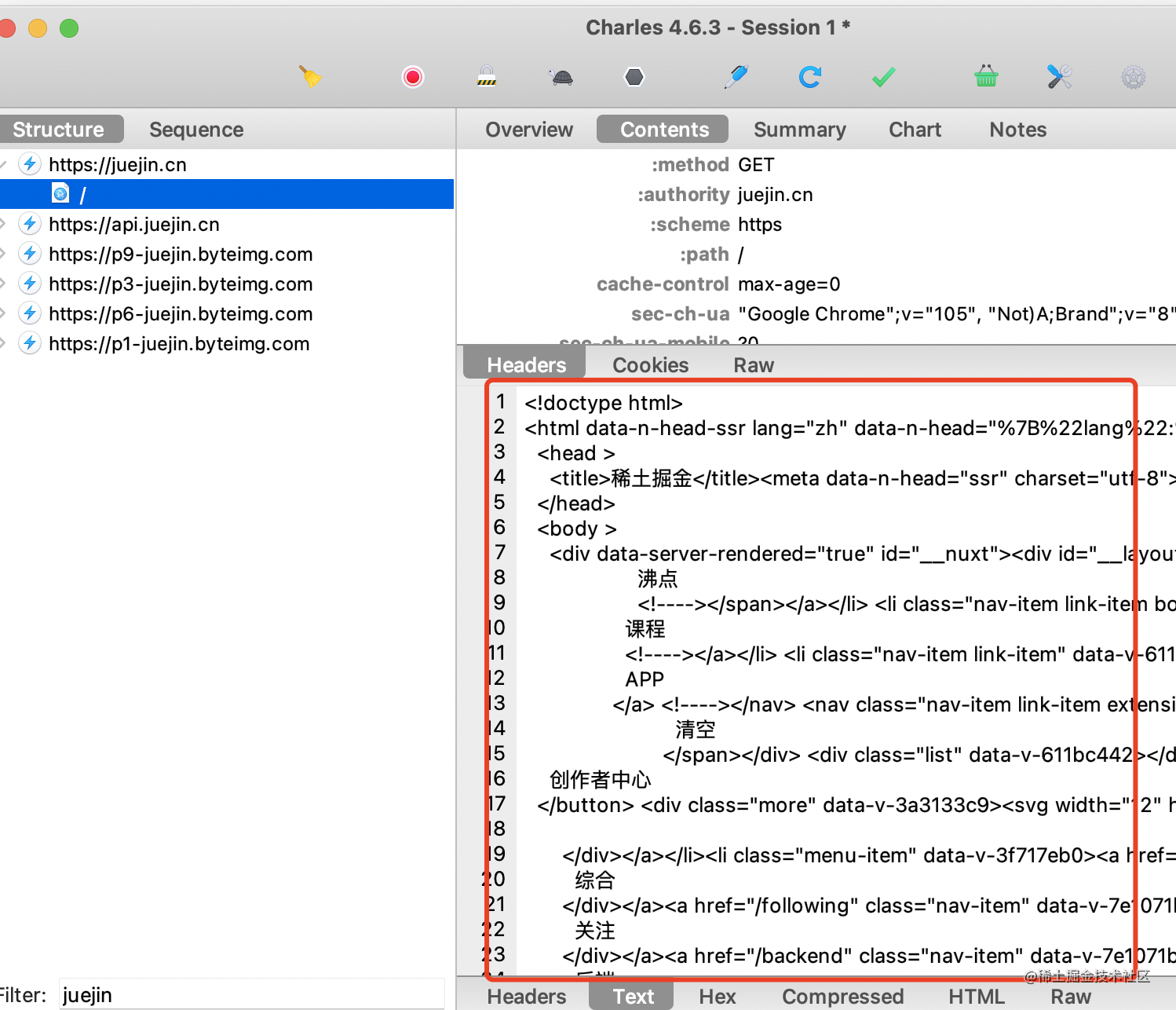This screenshot has width=1176, height=1010.
Task: Show the Chart tab
Action: [915, 130]
